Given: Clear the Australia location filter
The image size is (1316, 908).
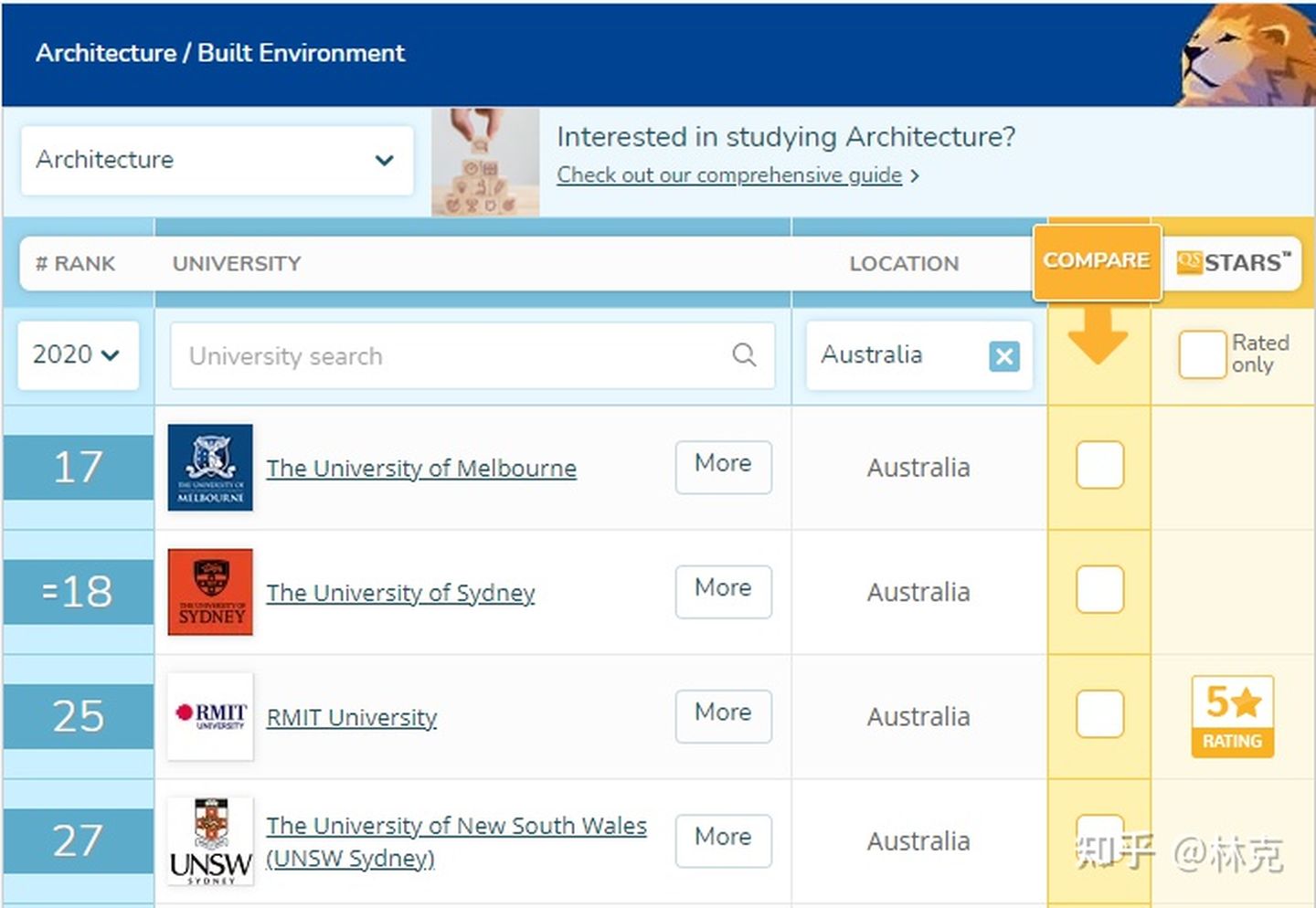Looking at the screenshot, I should 1003,355.
